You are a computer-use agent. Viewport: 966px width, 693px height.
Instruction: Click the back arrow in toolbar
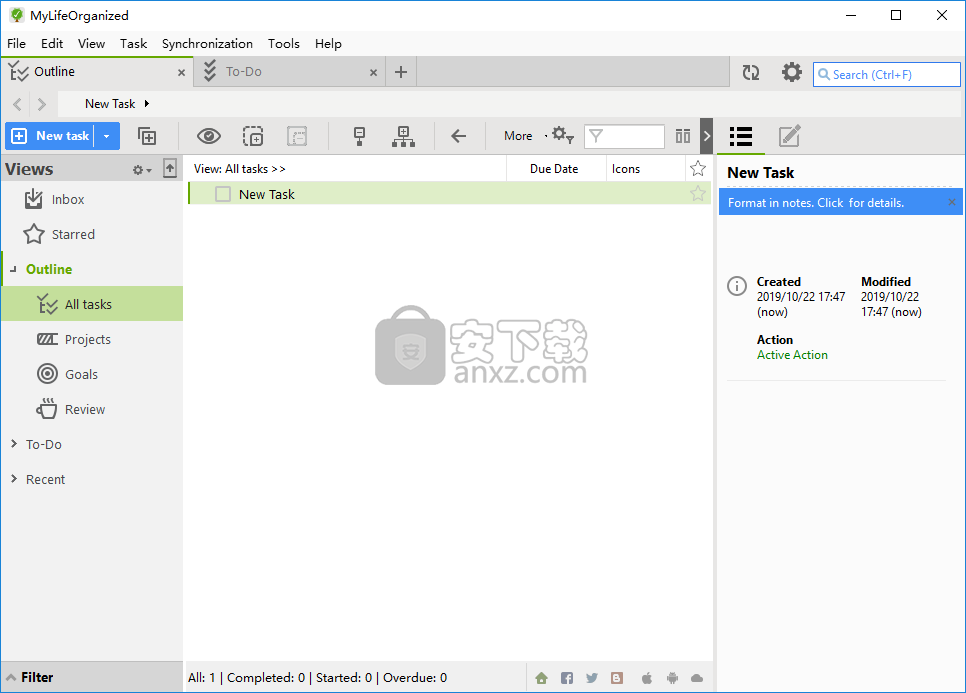click(x=458, y=136)
